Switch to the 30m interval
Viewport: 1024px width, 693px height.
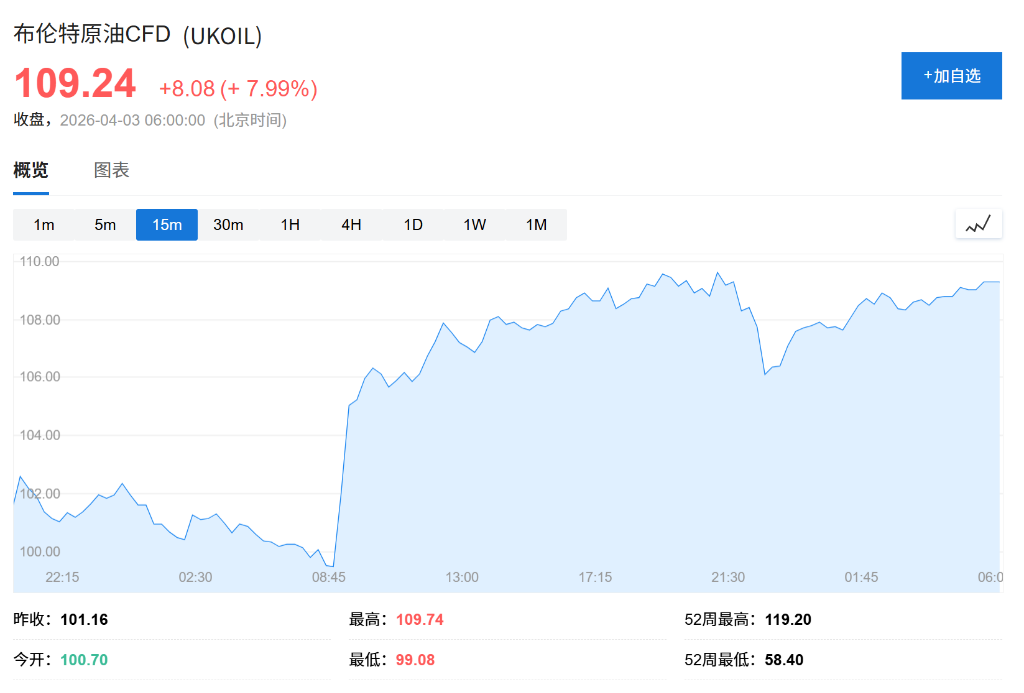(228, 225)
